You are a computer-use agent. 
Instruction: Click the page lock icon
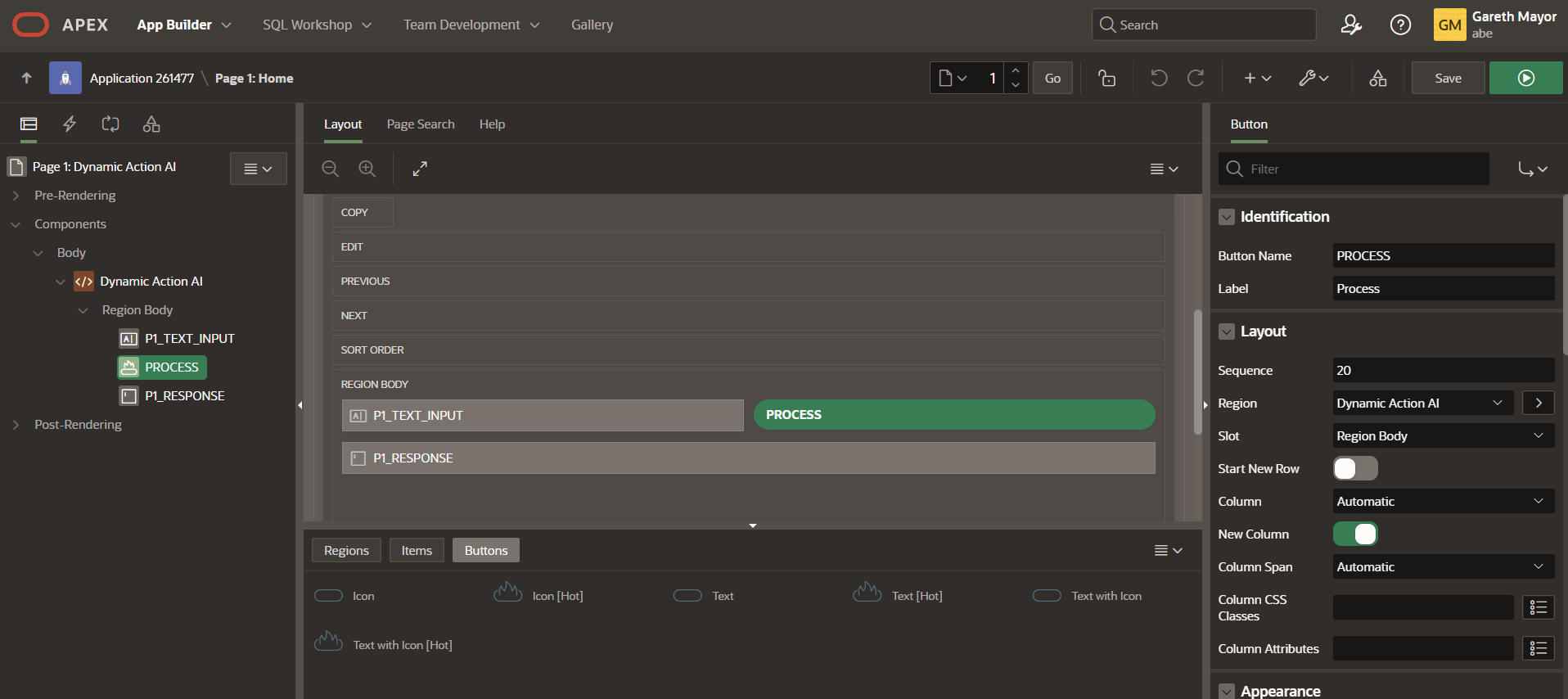1107,78
